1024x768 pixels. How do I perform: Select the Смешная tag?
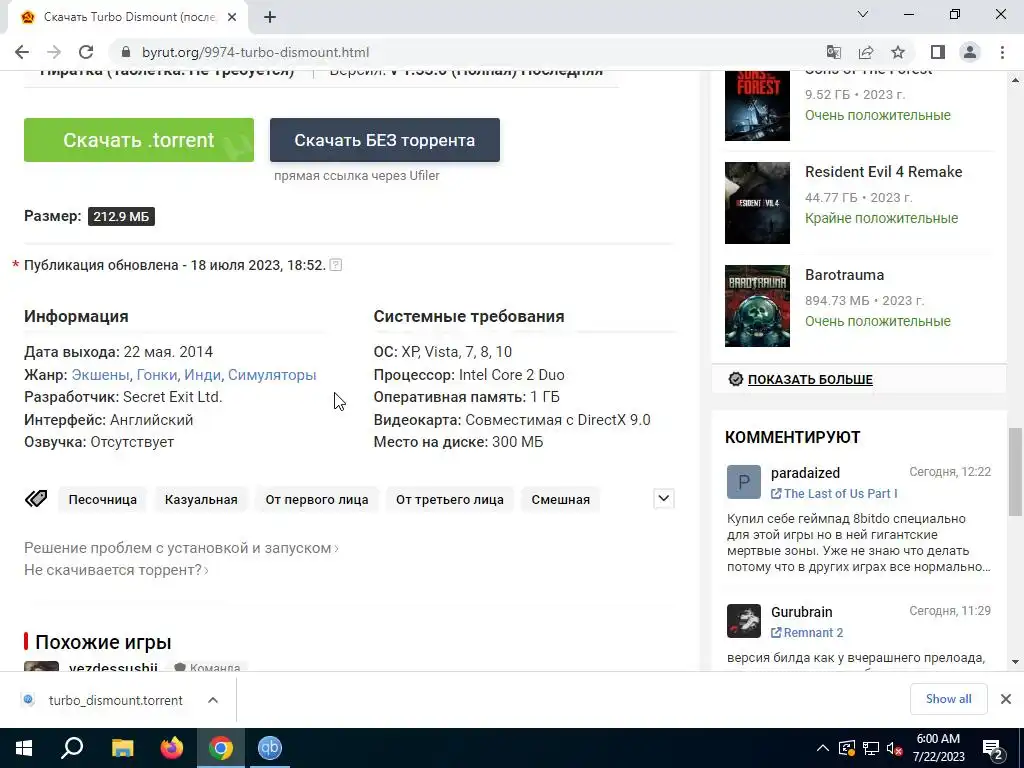(x=560, y=500)
